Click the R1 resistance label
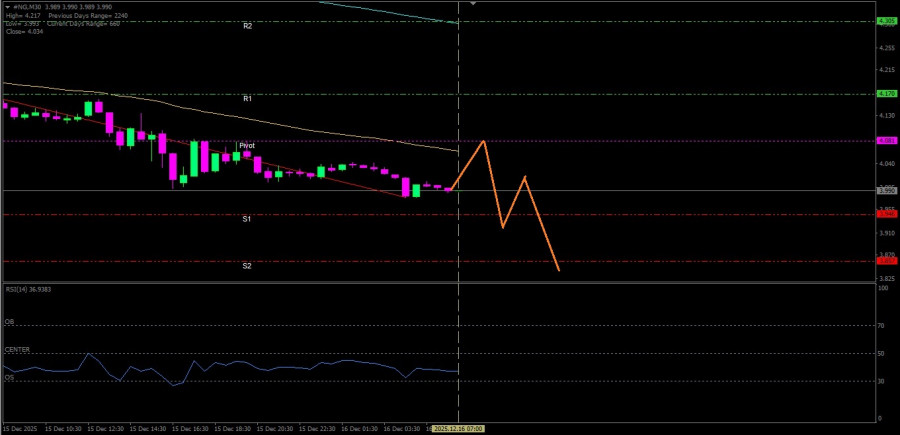The width and height of the screenshot is (900, 435). pos(247,99)
